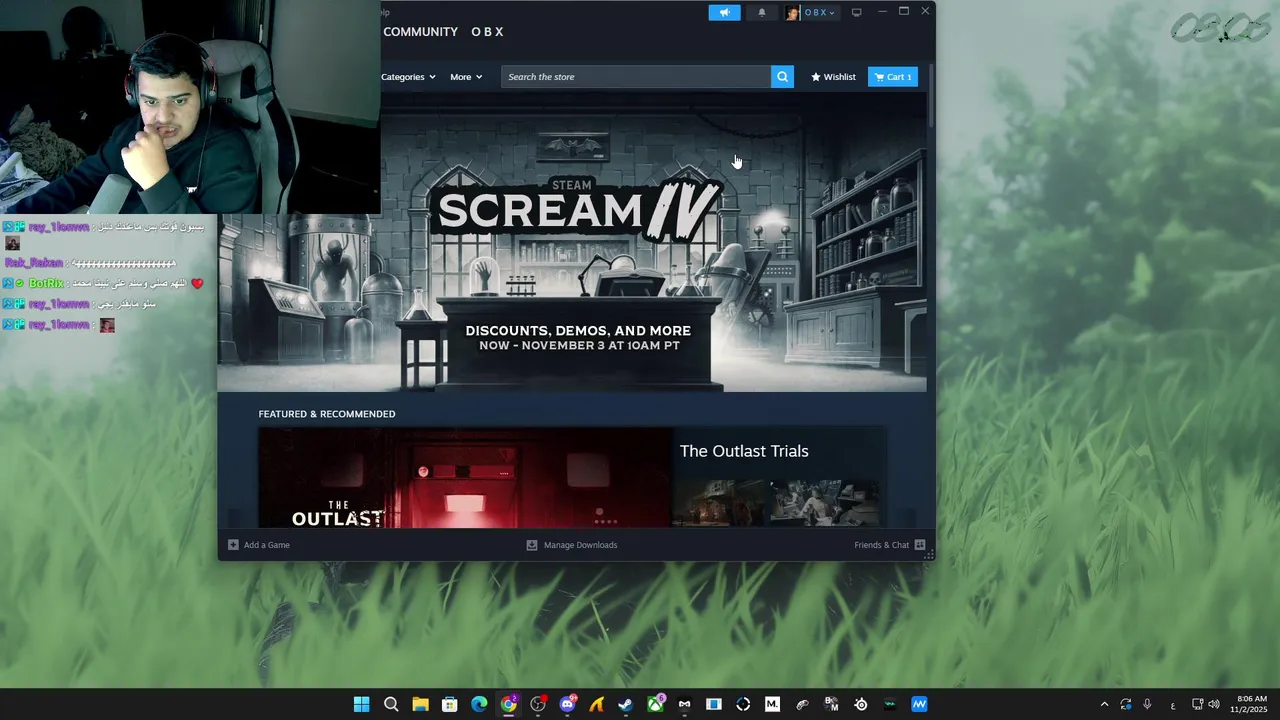The width and height of the screenshot is (1280, 720).
Task: Click the Manage Downloads icon
Action: click(x=532, y=545)
